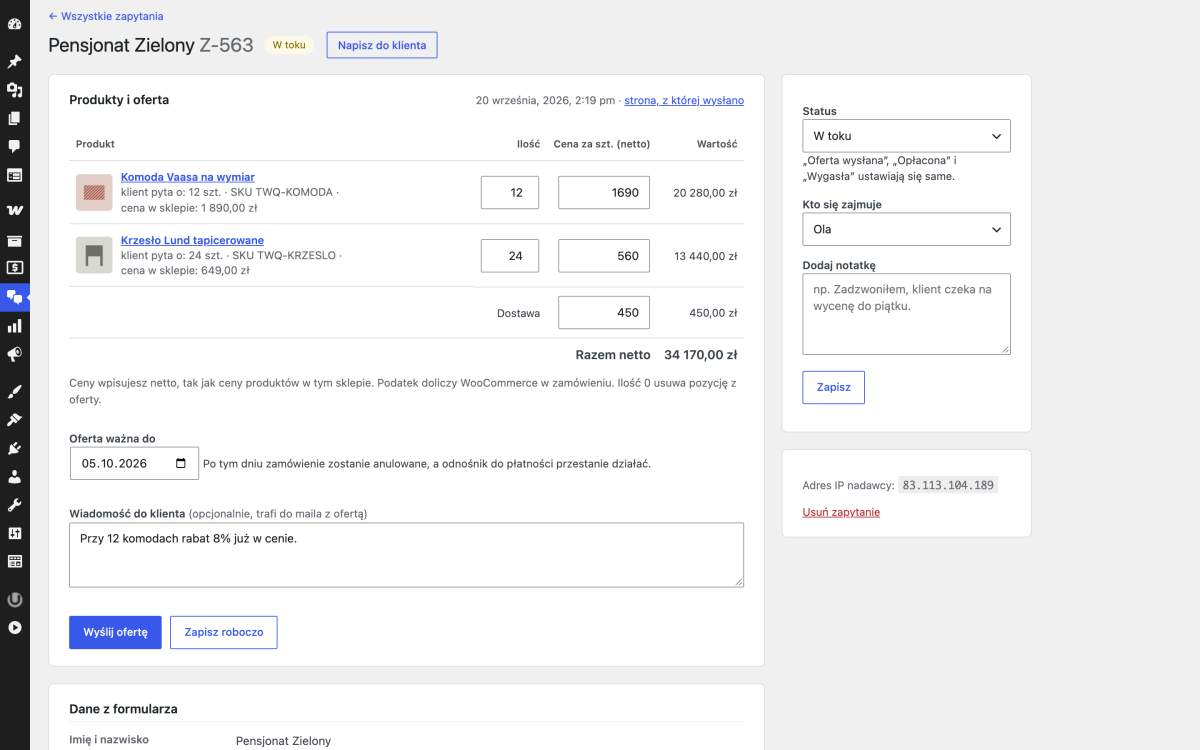Open Payments via the dollar bill icon

15,268
